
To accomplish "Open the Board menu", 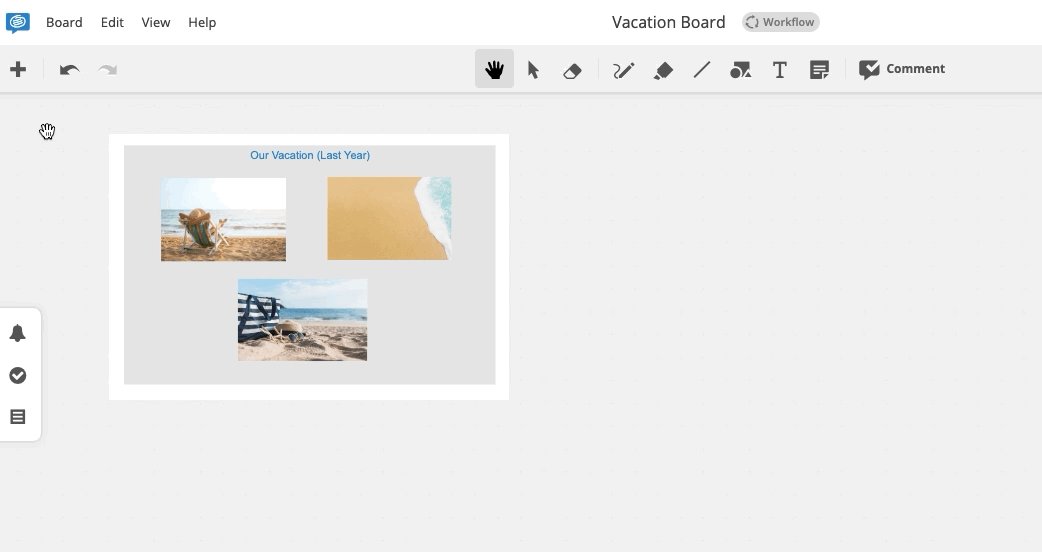I will [x=64, y=23].
